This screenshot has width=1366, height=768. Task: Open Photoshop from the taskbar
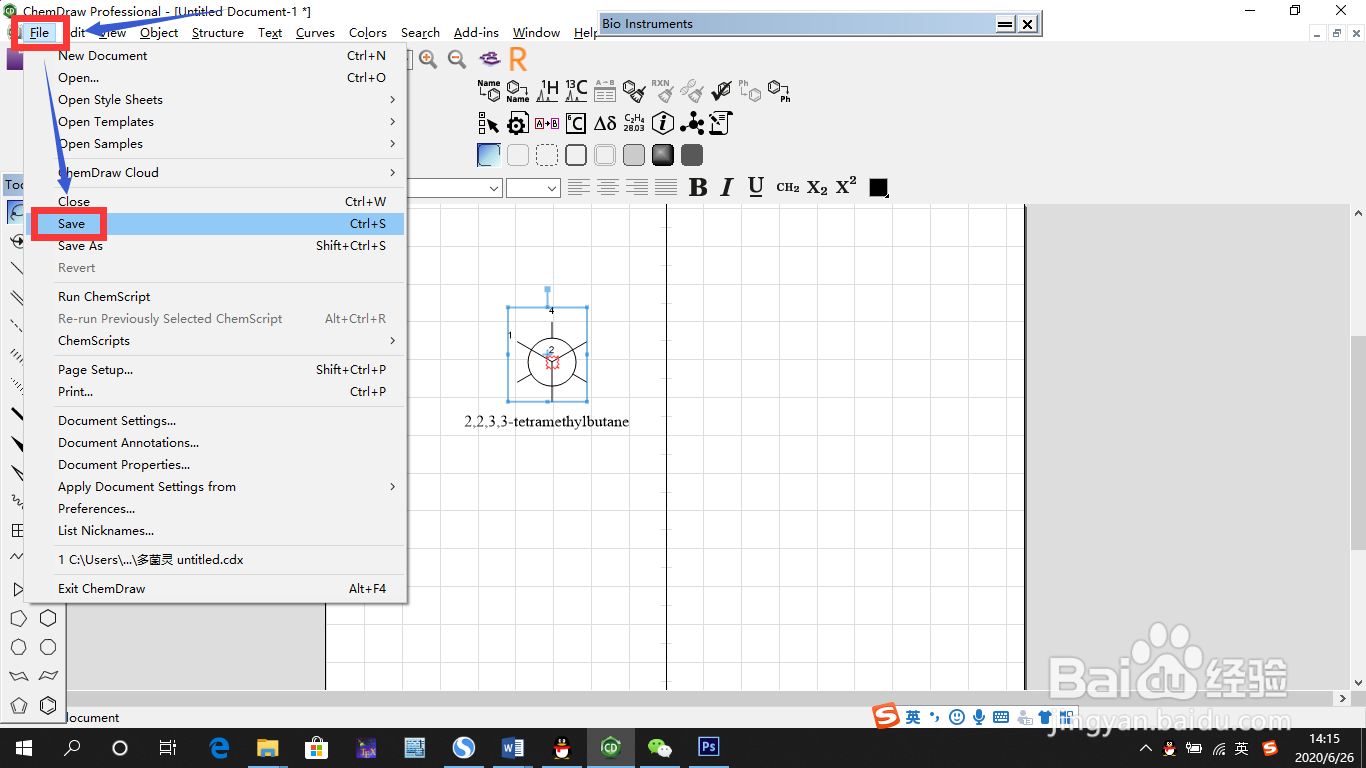(x=708, y=747)
